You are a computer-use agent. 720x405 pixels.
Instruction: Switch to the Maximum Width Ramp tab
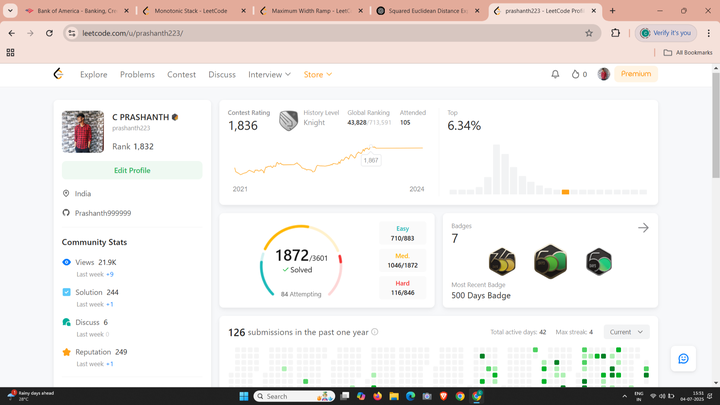[311, 11]
